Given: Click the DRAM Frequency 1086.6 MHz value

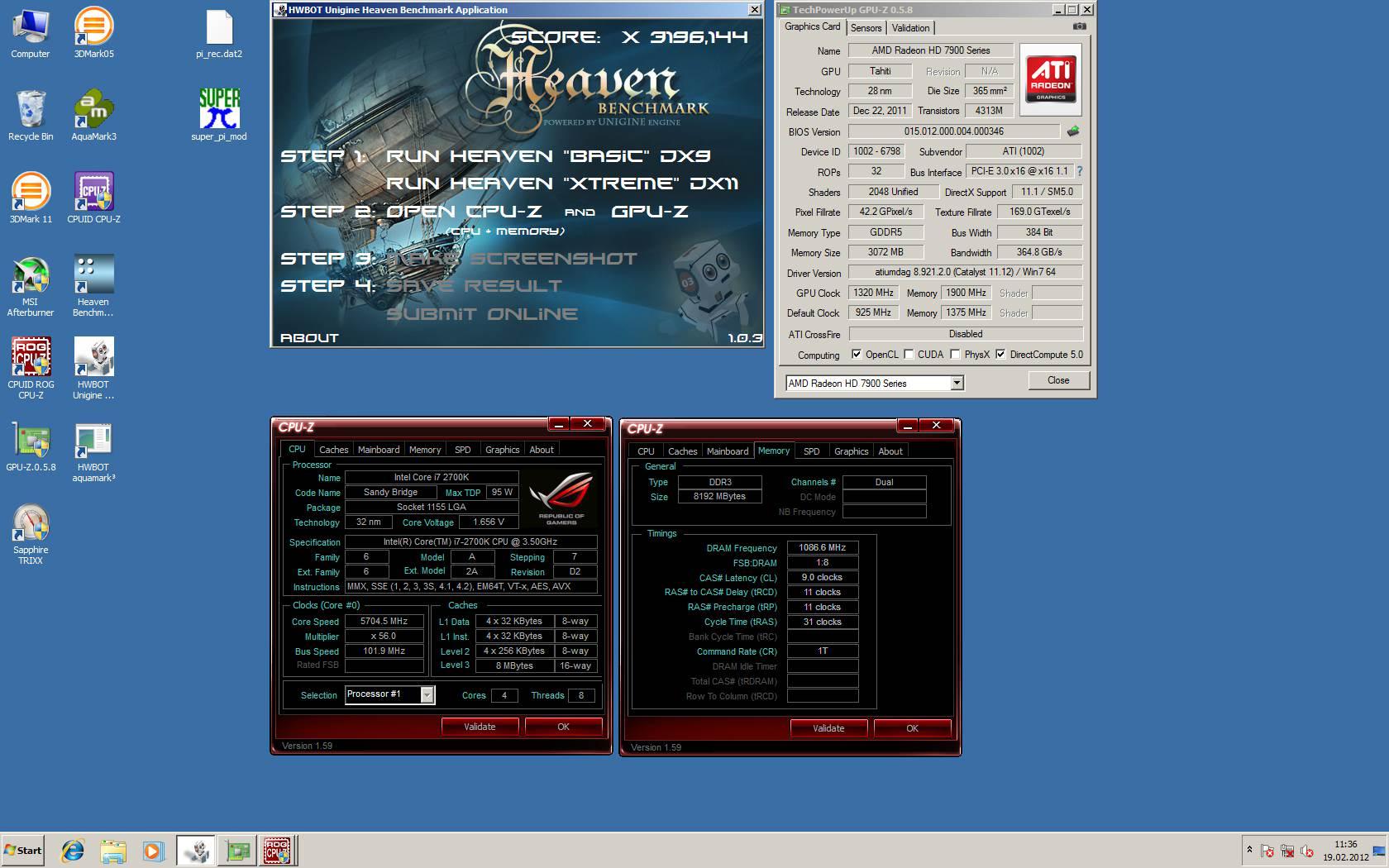Looking at the screenshot, I should click(x=823, y=547).
